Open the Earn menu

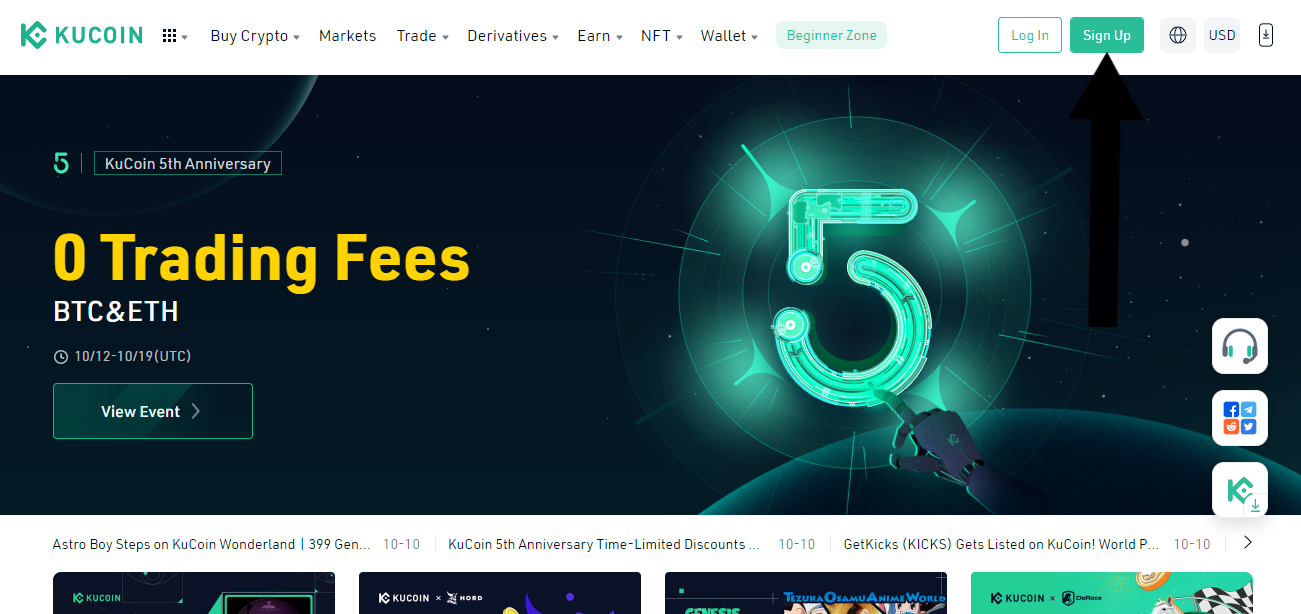[600, 36]
